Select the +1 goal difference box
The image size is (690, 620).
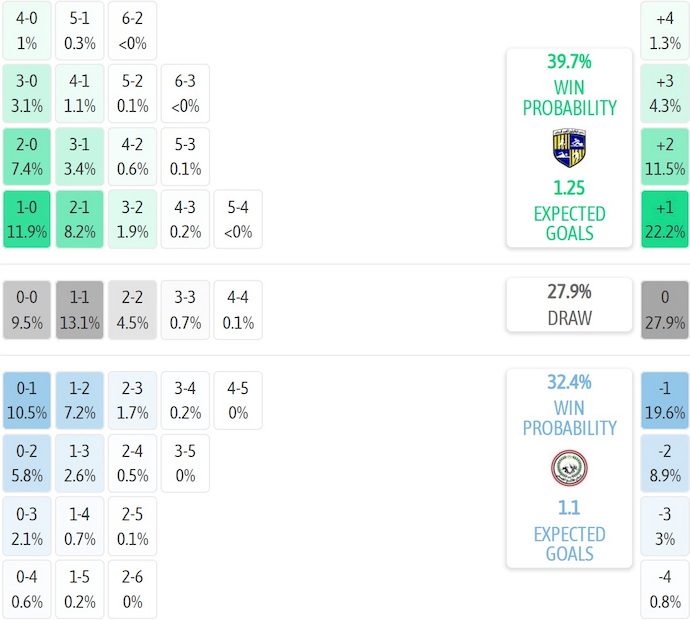pos(665,219)
